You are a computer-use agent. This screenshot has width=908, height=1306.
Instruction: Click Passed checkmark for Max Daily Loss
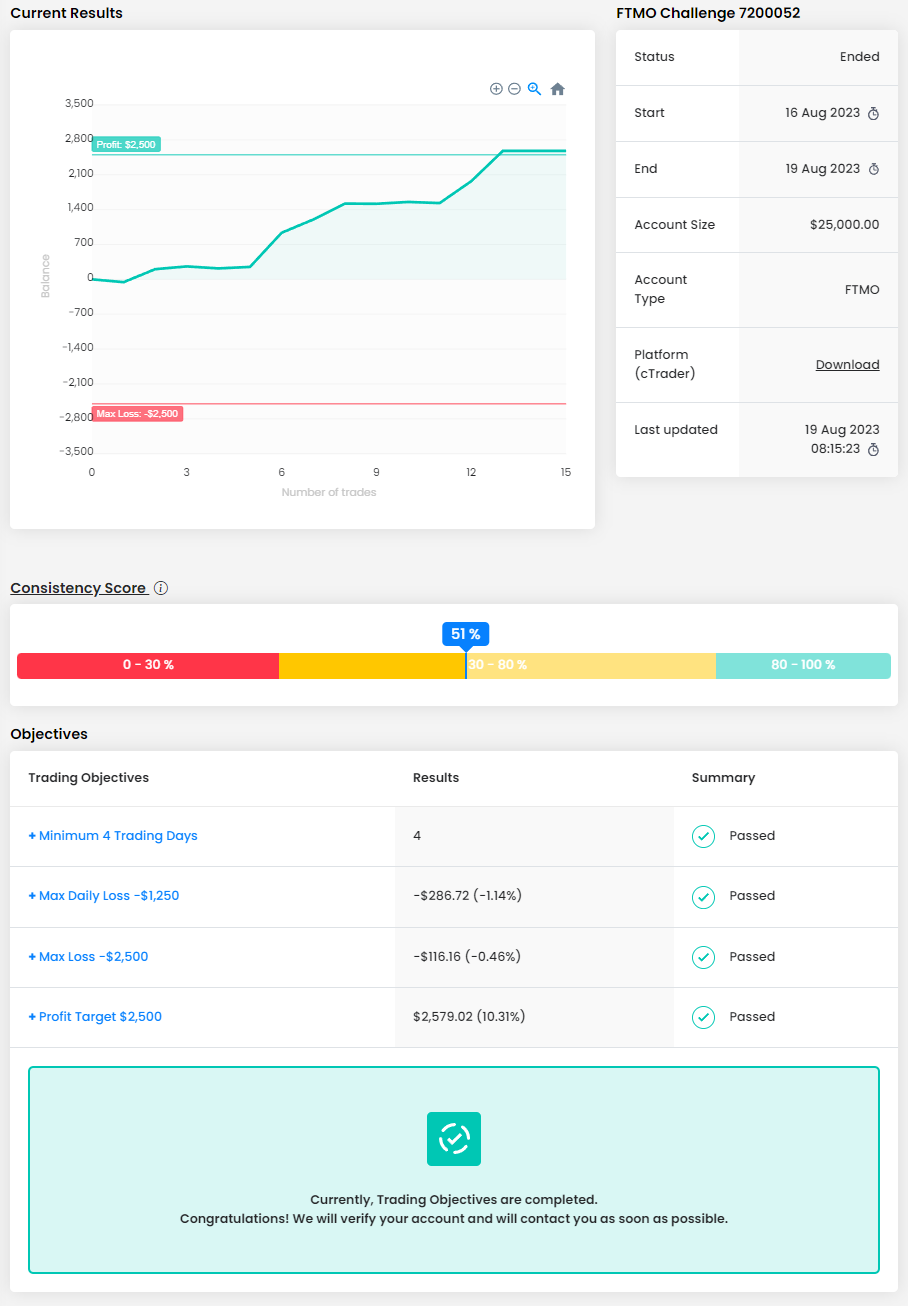(704, 896)
